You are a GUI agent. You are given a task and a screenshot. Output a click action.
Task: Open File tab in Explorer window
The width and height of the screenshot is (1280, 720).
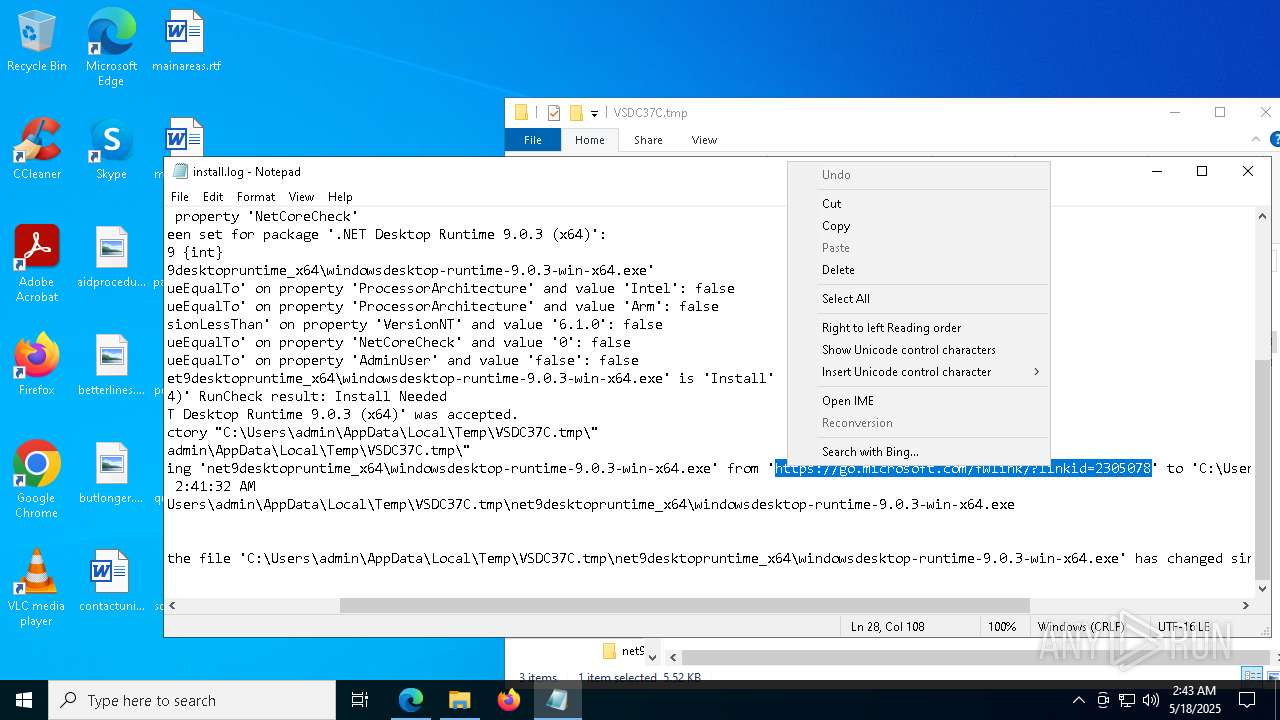point(533,140)
